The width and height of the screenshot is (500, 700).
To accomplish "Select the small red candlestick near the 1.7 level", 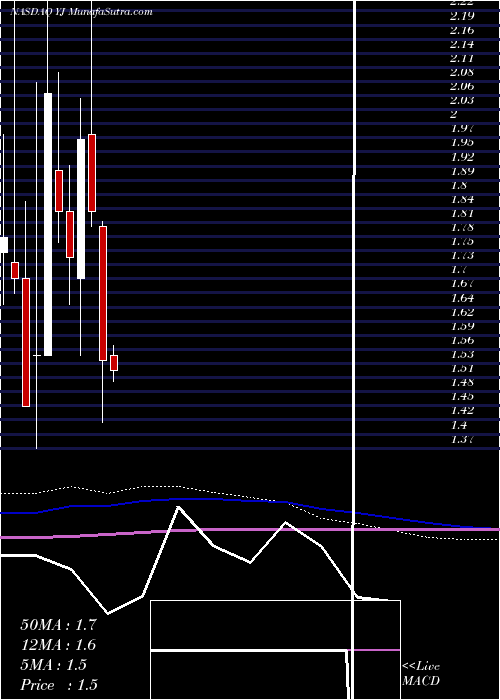I will [x=15, y=271].
